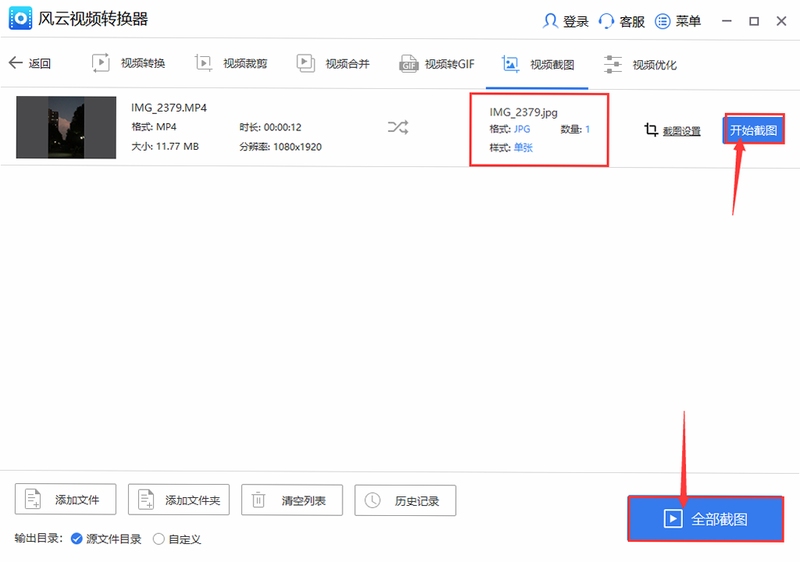Open 客服 headset support icon
This screenshot has width=800, height=562.
(x=606, y=21)
